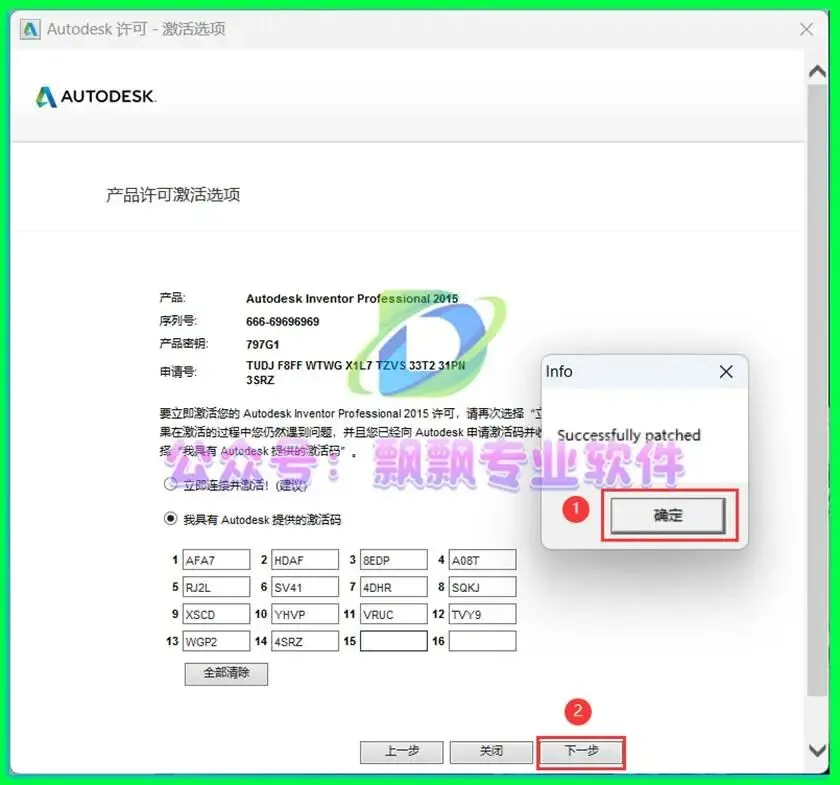
Task: Click activation code field 7 containing 4DHR
Action: coord(394,587)
